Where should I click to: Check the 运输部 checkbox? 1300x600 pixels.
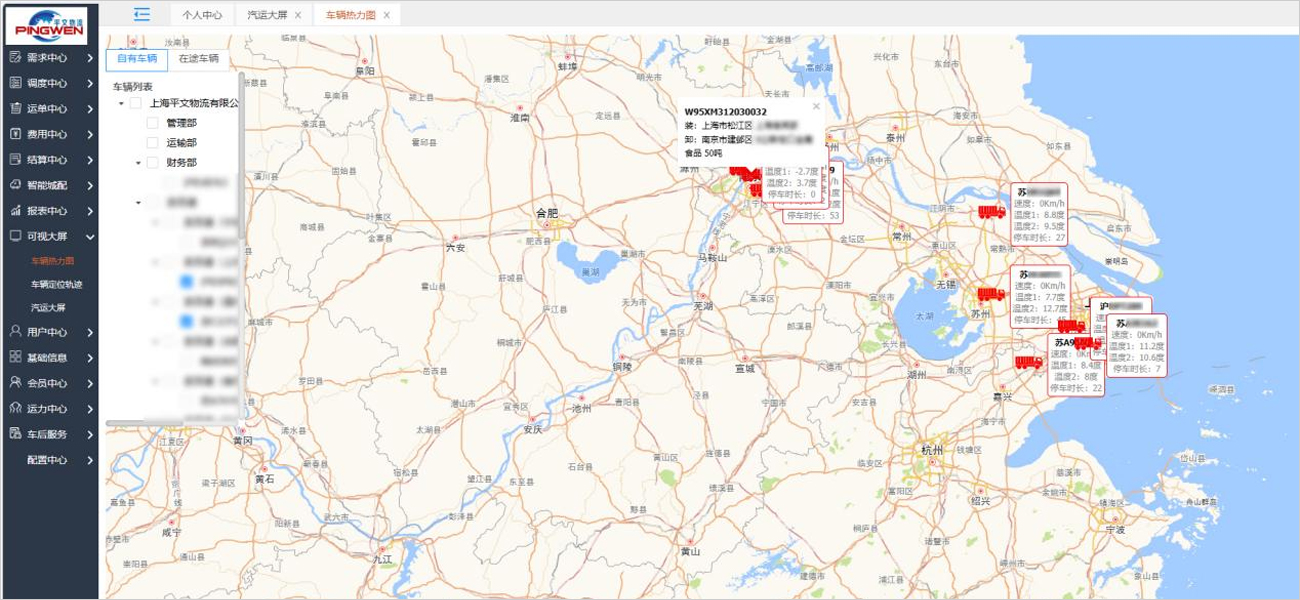(x=153, y=143)
